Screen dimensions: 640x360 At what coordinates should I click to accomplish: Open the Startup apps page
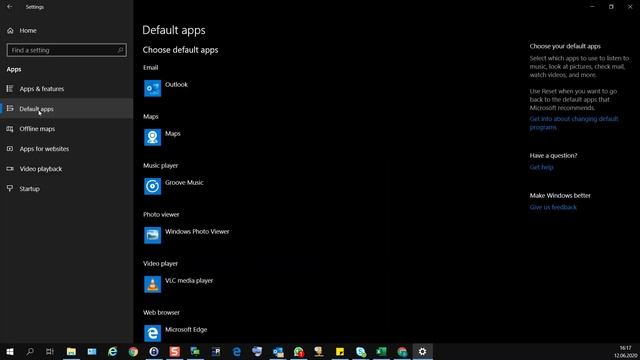coord(67,189)
